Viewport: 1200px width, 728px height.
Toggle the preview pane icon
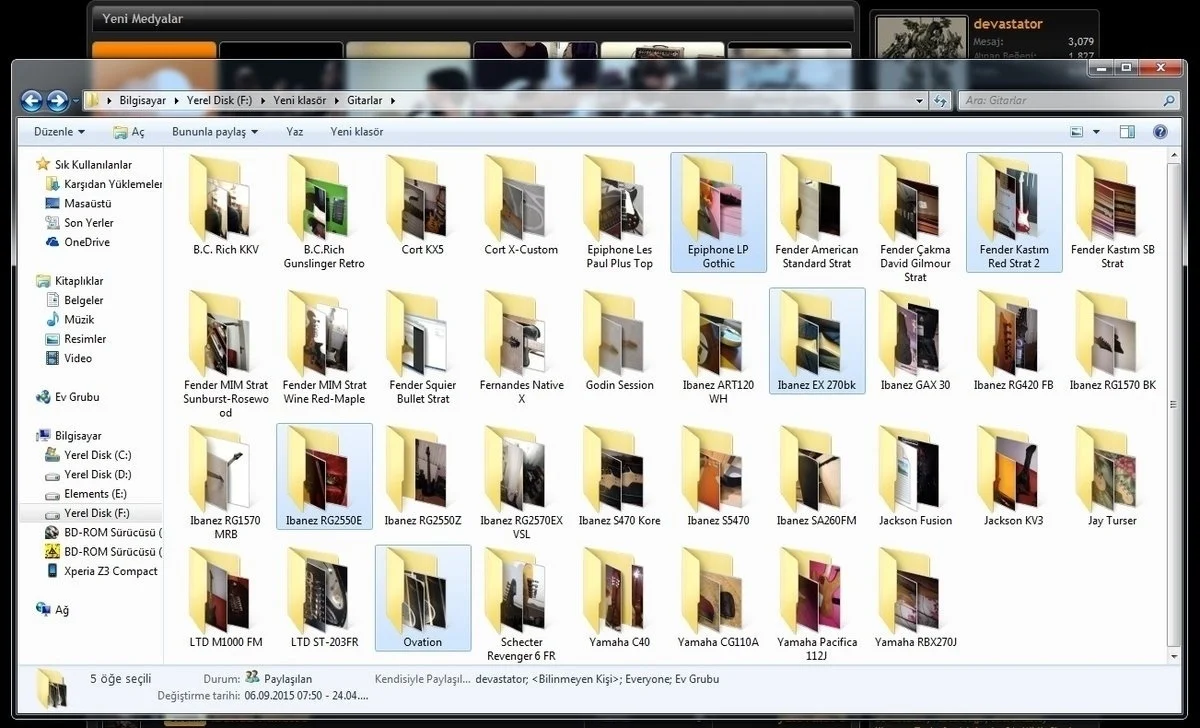(1127, 132)
